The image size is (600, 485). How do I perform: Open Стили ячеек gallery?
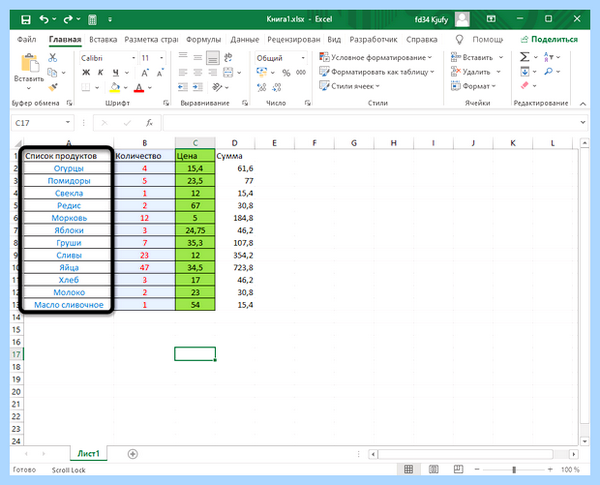pos(349,86)
